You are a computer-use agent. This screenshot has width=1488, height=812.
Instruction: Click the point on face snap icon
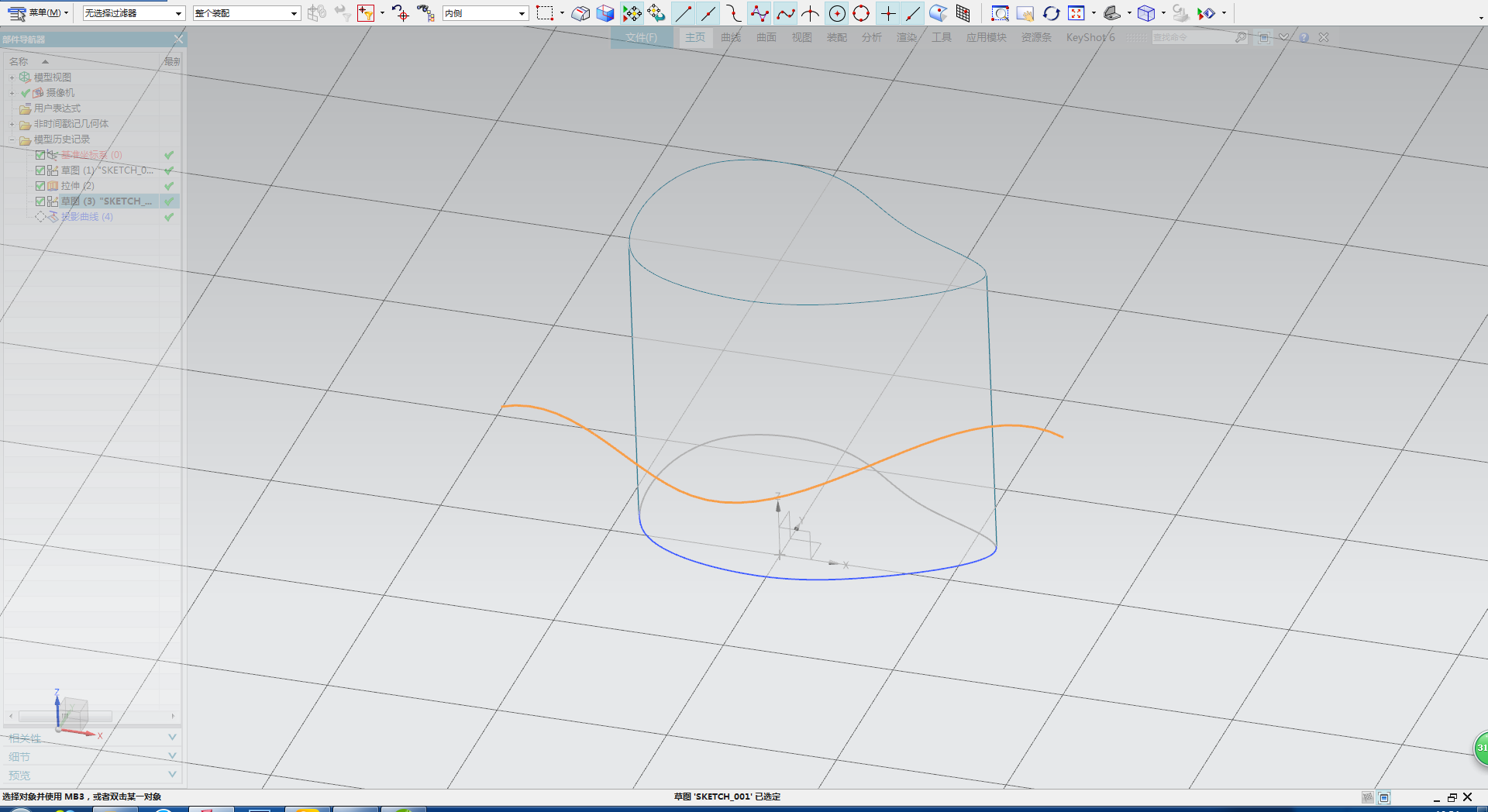[939, 13]
